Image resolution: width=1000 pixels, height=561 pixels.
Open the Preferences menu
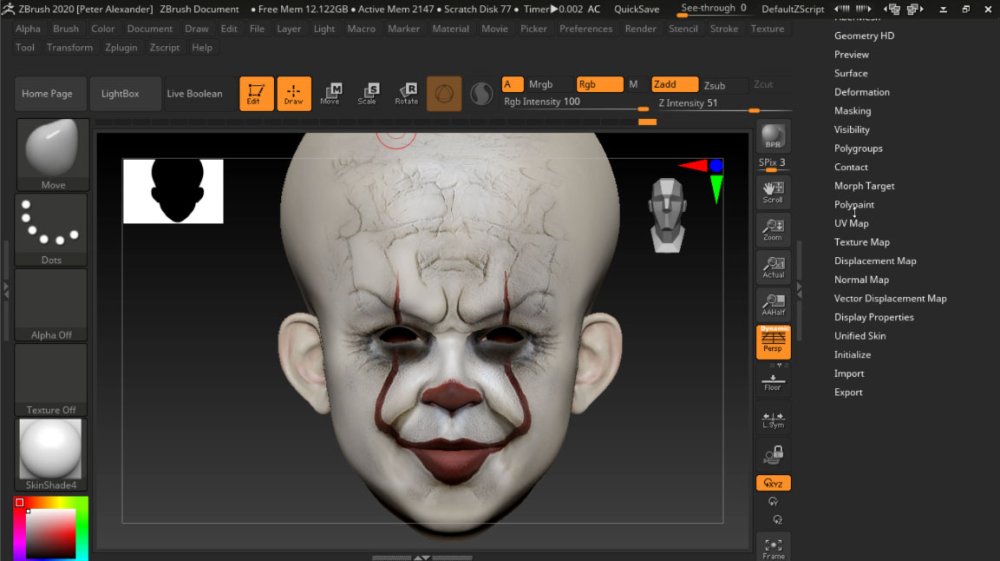585,29
